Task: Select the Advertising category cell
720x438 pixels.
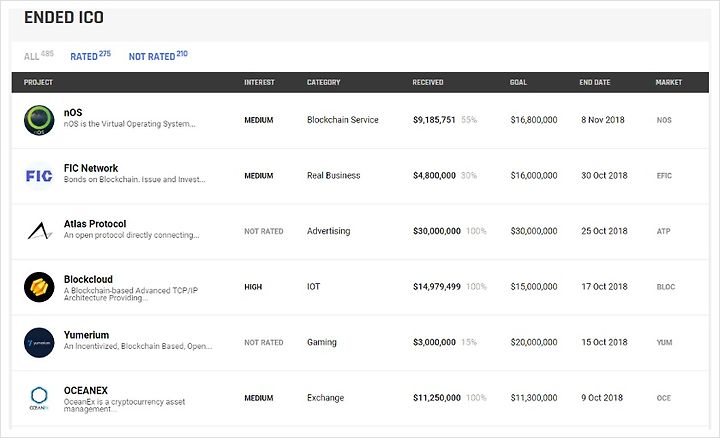Action: pyautogui.click(x=328, y=231)
